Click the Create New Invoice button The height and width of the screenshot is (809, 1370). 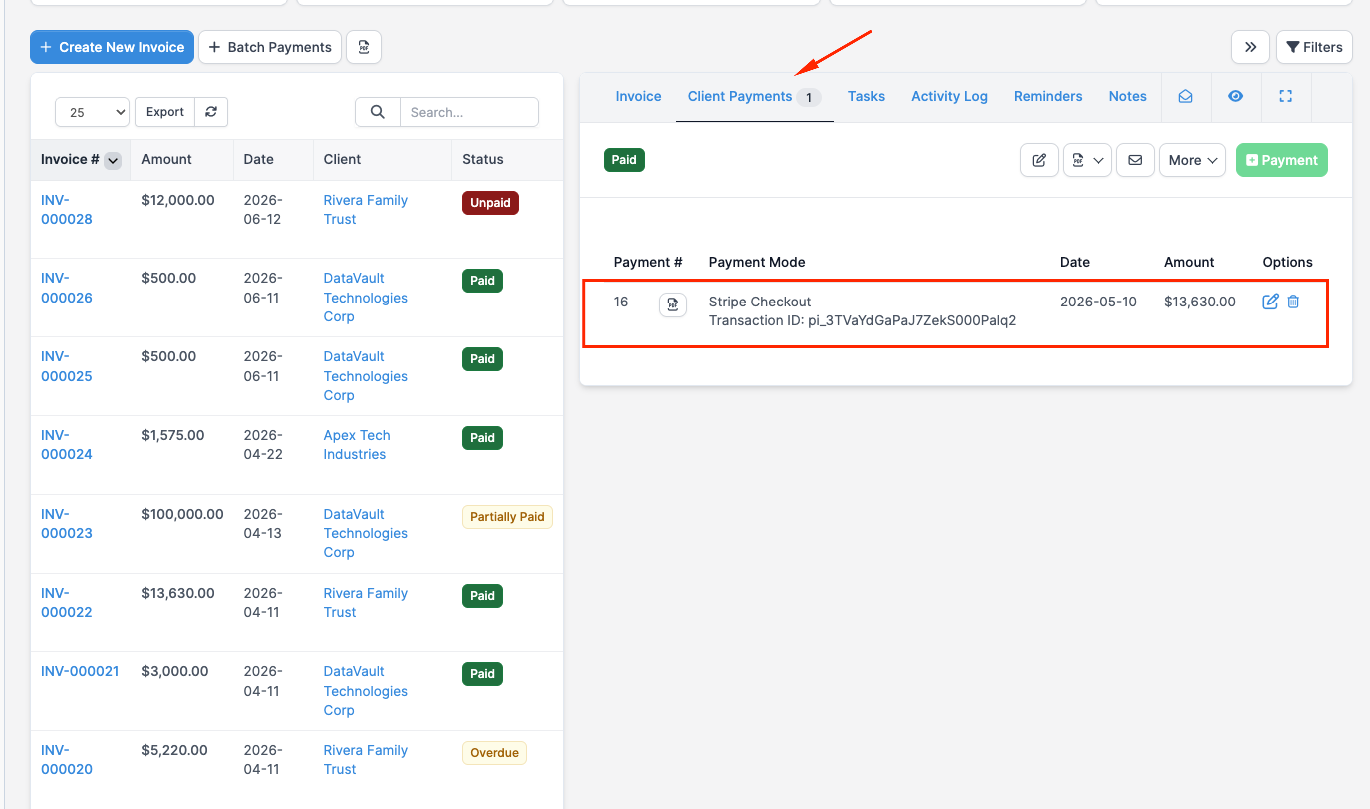pyautogui.click(x=112, y=47)
